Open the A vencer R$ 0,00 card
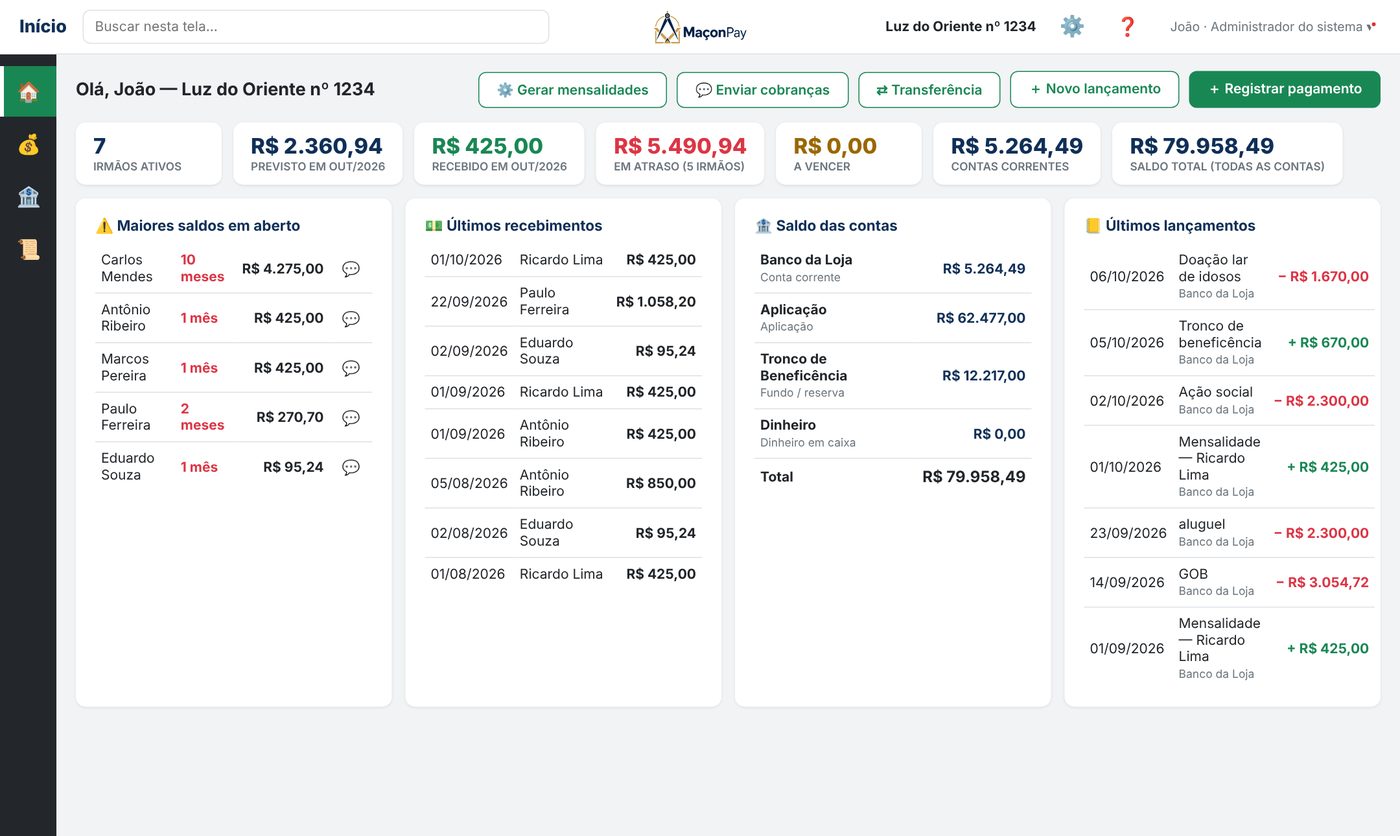This screenshot has height=836, width=1400. (849, 154)
